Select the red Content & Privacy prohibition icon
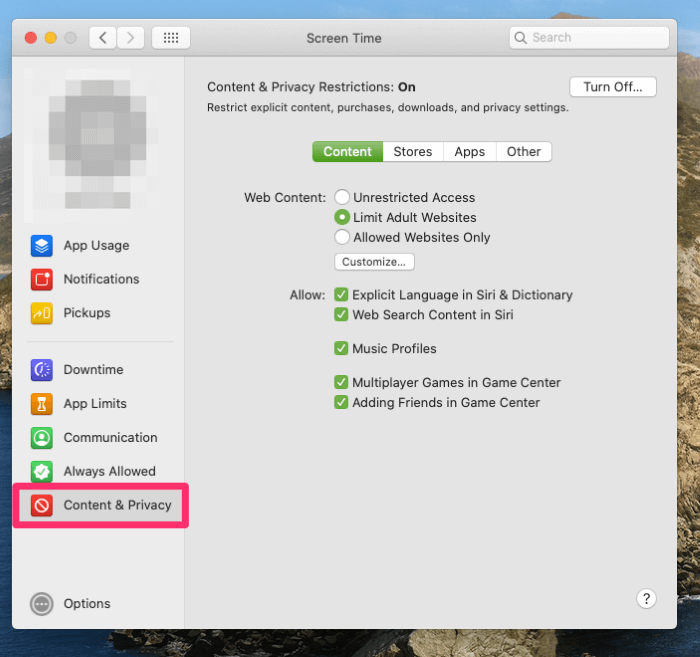 [x=42, y=506]
